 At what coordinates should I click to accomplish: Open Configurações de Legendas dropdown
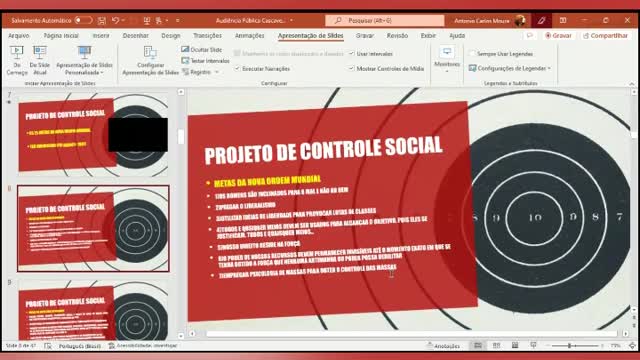[510, 68]
